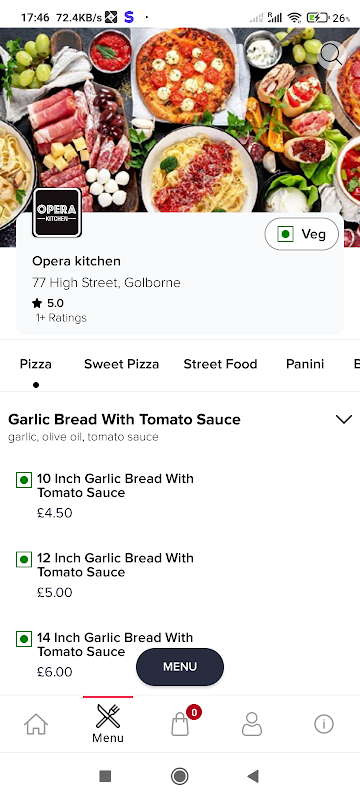360x800 pixels.
Task: Select the Pizza category tab
Action: tap(36, 364)
